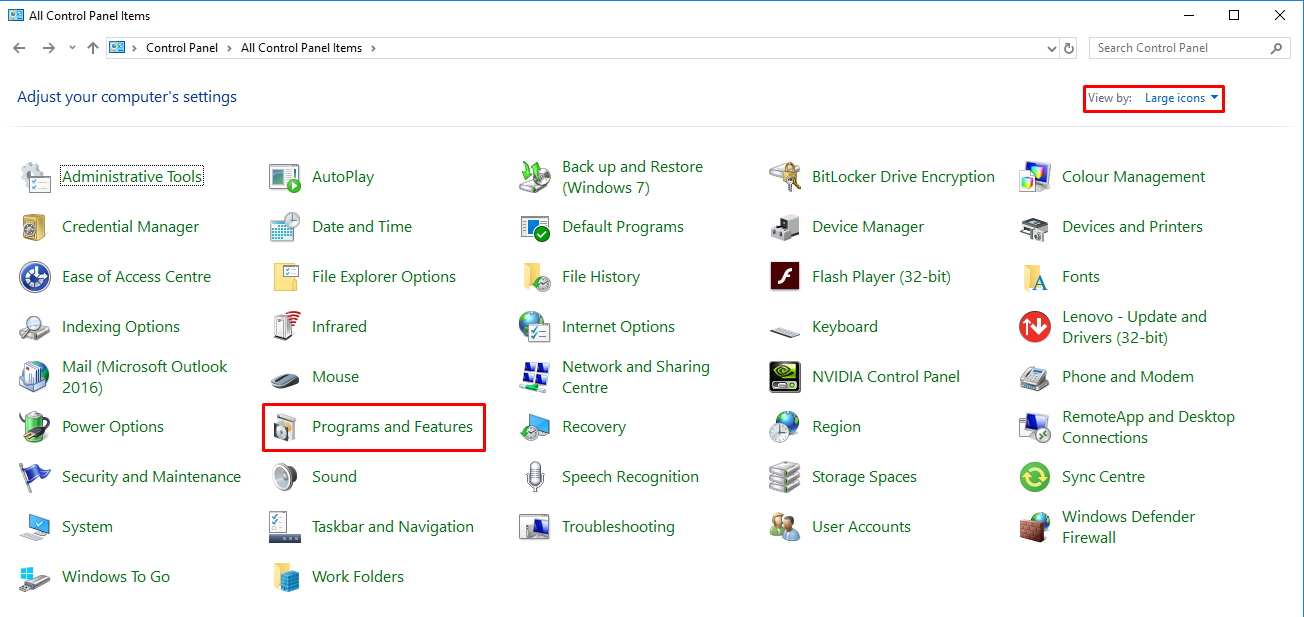Screen dimensions: 1304x617
Task: Click the All Control Panel Items breadcrumb
Action: pyautogui.click(x=301, y=48)
